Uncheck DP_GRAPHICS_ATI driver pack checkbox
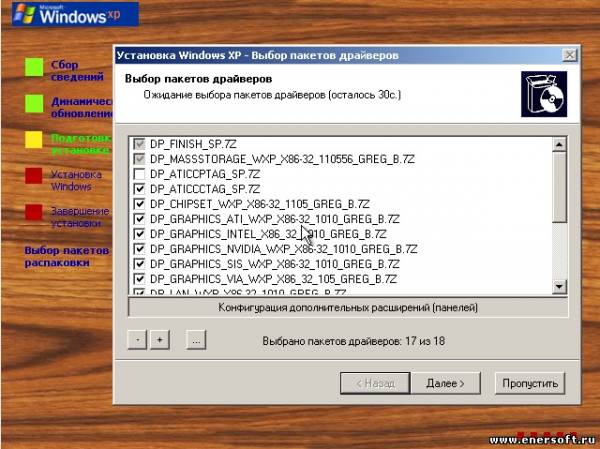The width and height of the screenshot is (600, 449). click(139, 219)
